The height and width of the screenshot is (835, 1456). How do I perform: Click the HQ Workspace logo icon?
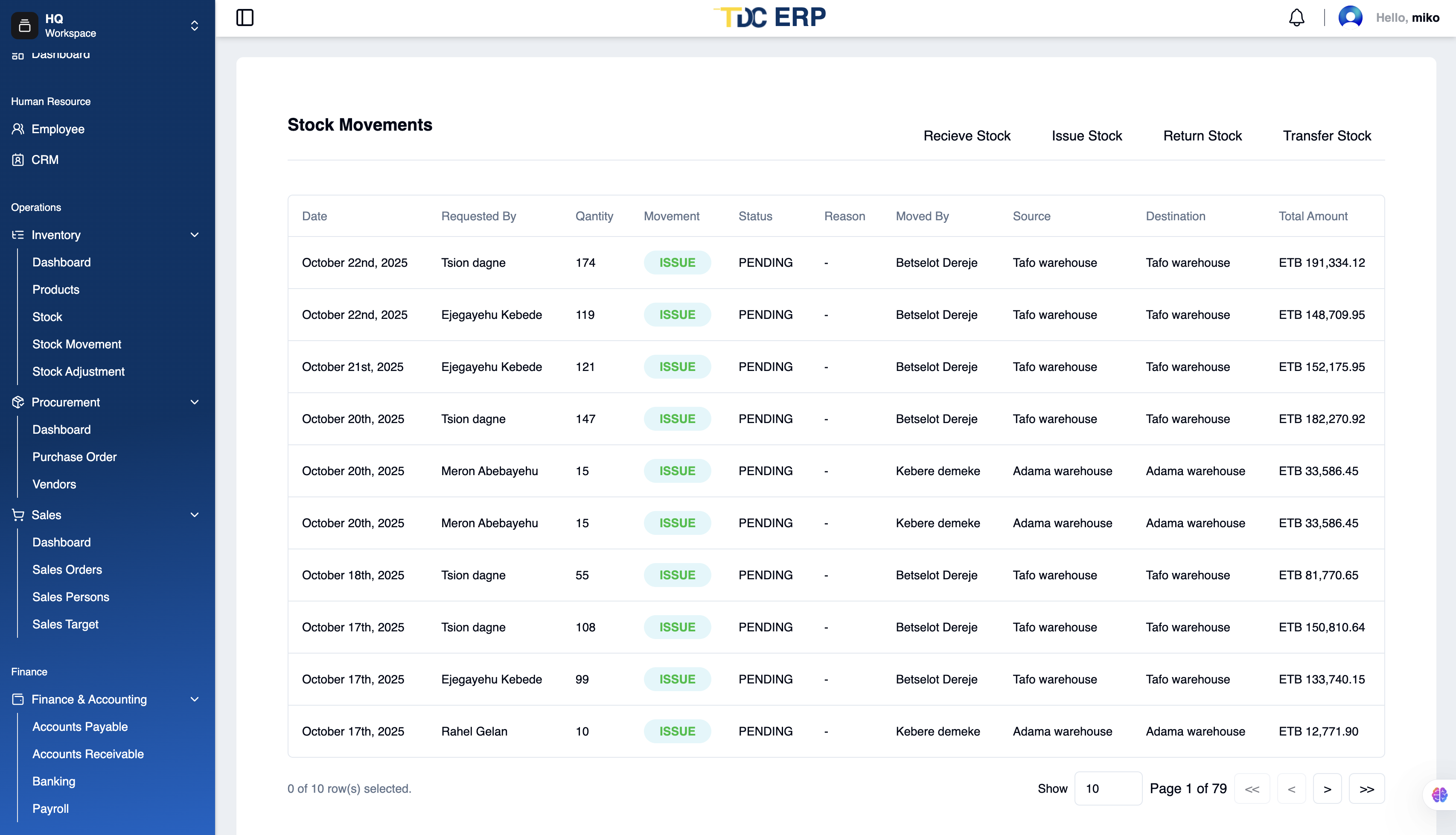[25, 25]
